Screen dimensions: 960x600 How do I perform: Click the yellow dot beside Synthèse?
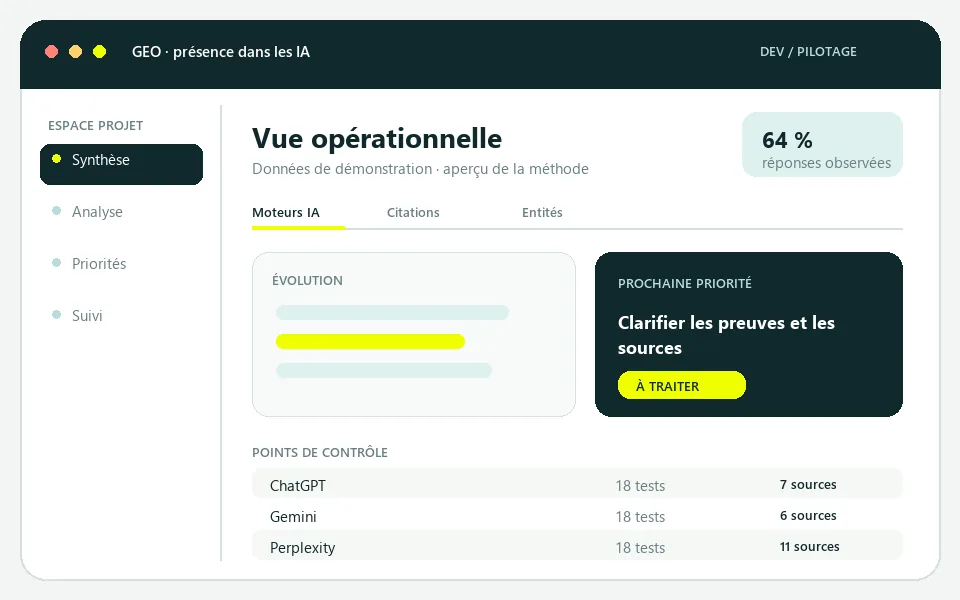pos(56,159)
